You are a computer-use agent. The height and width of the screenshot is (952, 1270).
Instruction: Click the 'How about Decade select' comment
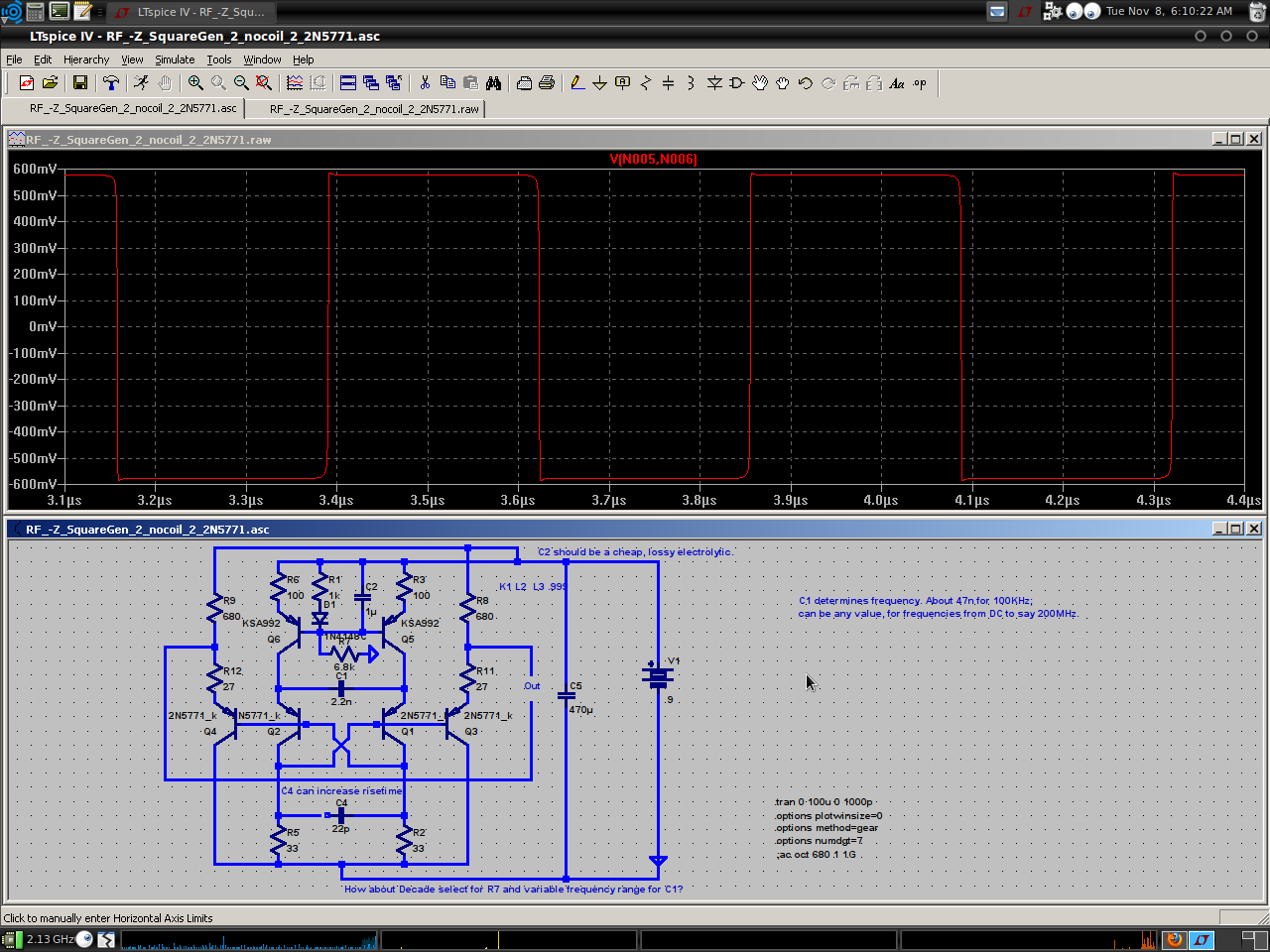point(513,889)
